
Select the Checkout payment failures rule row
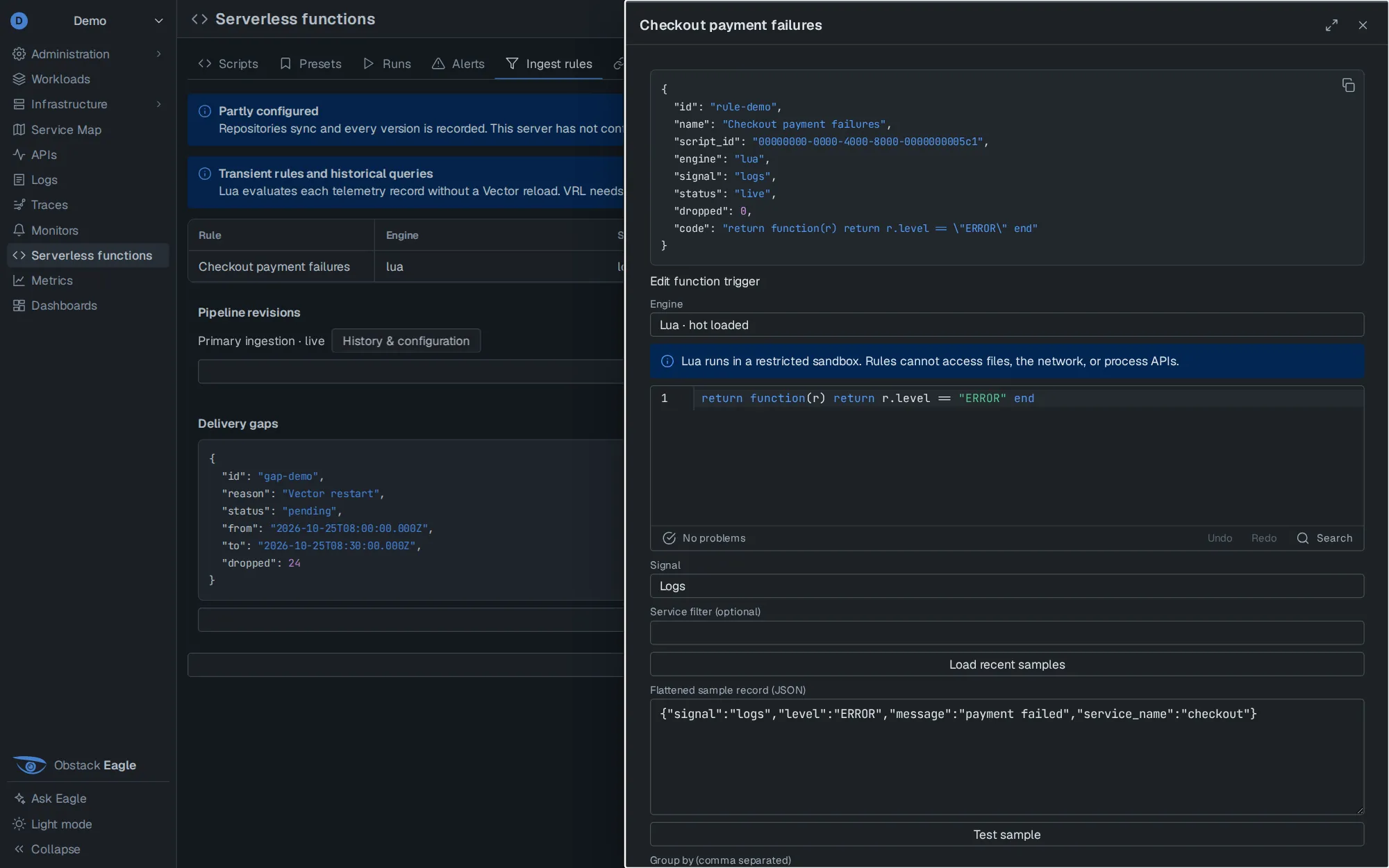tap(406, 267)
